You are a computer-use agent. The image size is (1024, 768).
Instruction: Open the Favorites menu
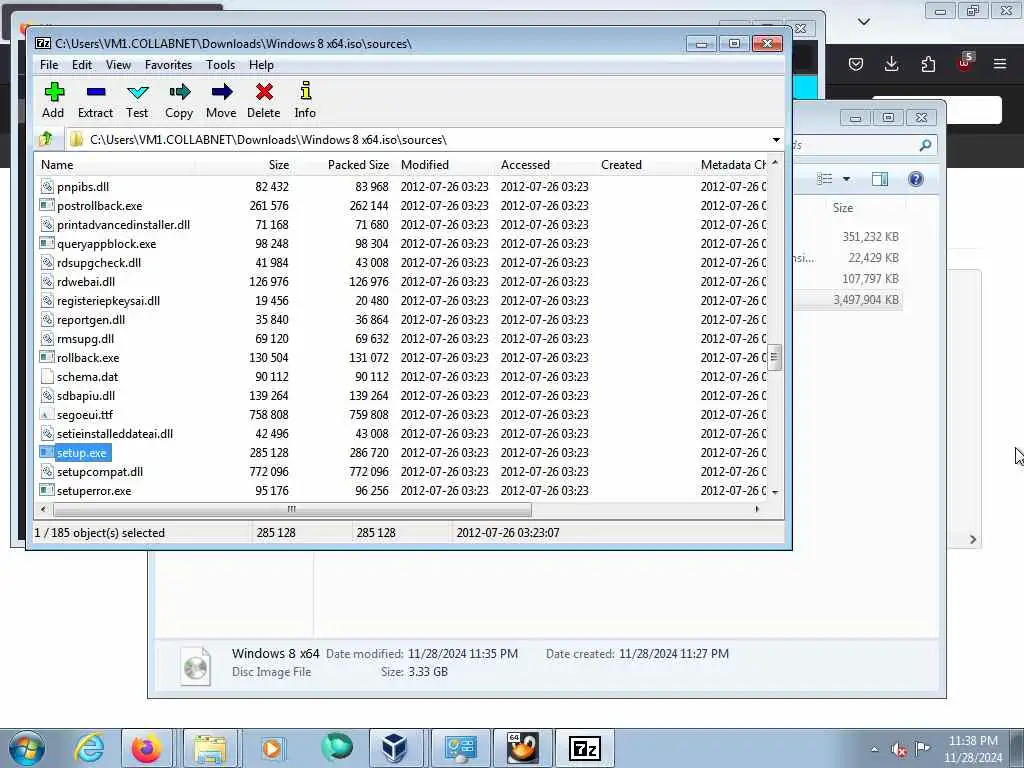168,65
